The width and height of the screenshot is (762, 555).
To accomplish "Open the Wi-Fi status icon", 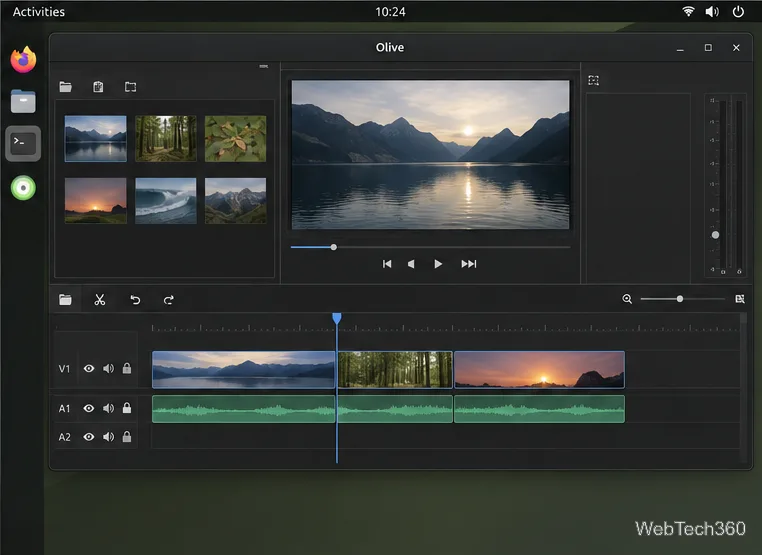I will point(688,11).
